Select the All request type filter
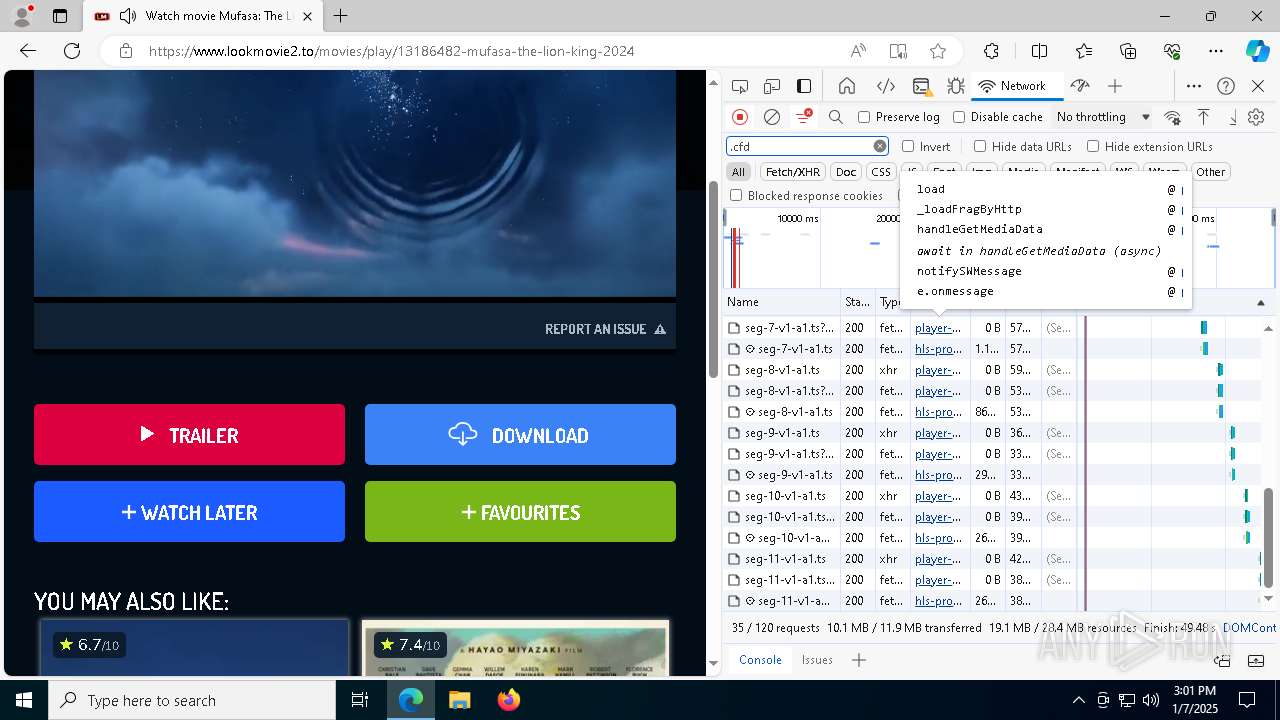This screenshot has height=720, width=1280. [x=738, y=172]
